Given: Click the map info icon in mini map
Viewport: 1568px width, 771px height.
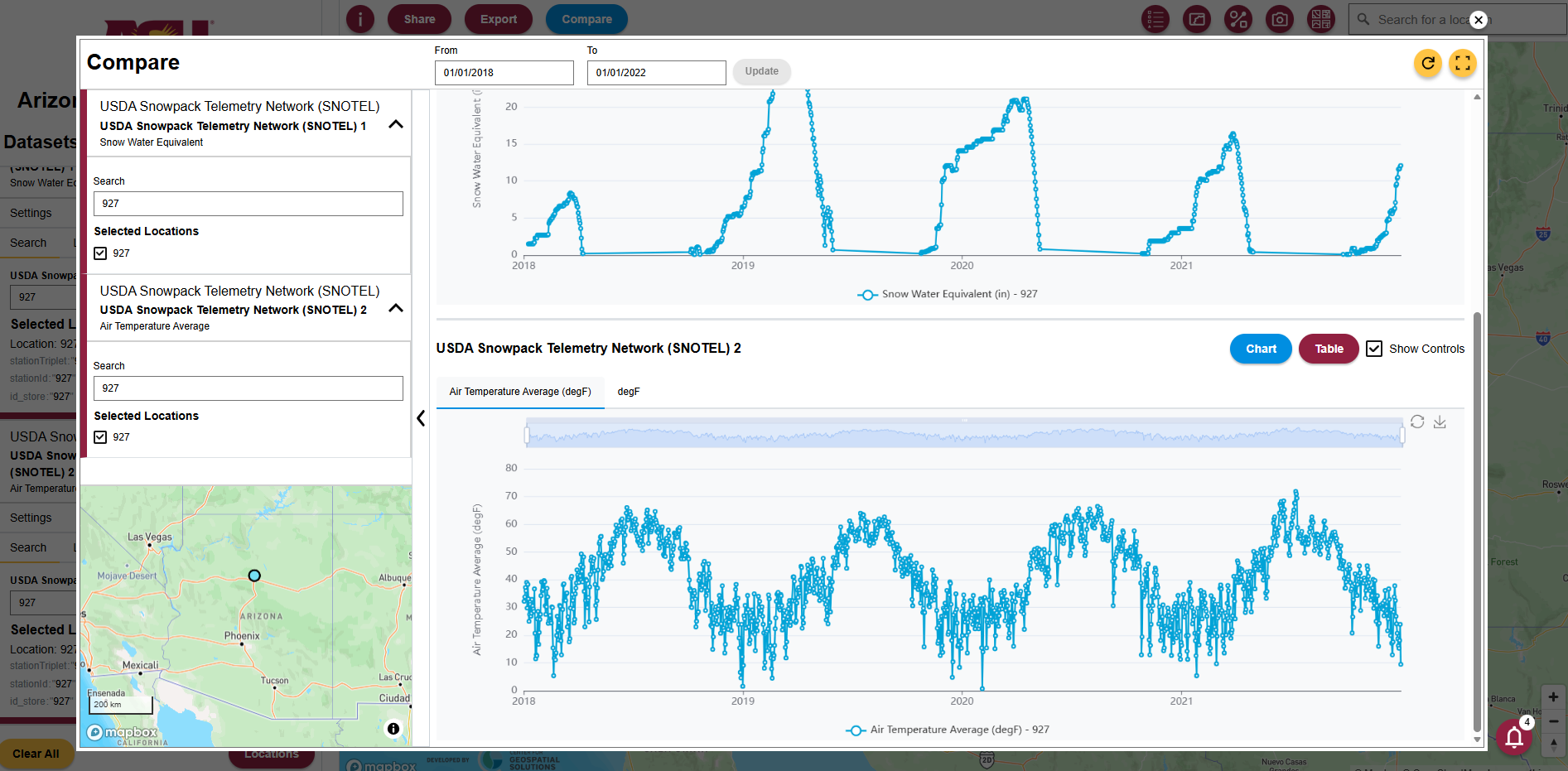Looking at the screenshot, I should [393, 729].
